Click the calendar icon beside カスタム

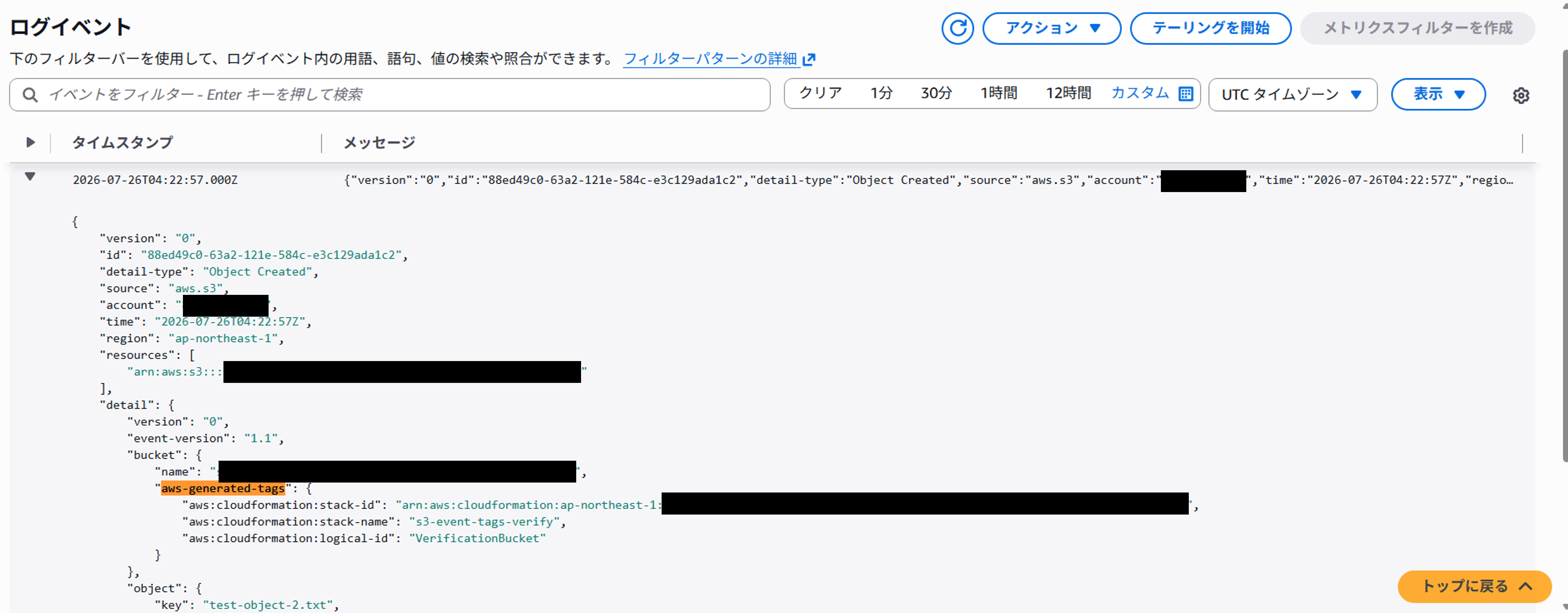click(x=1185, y=94)
